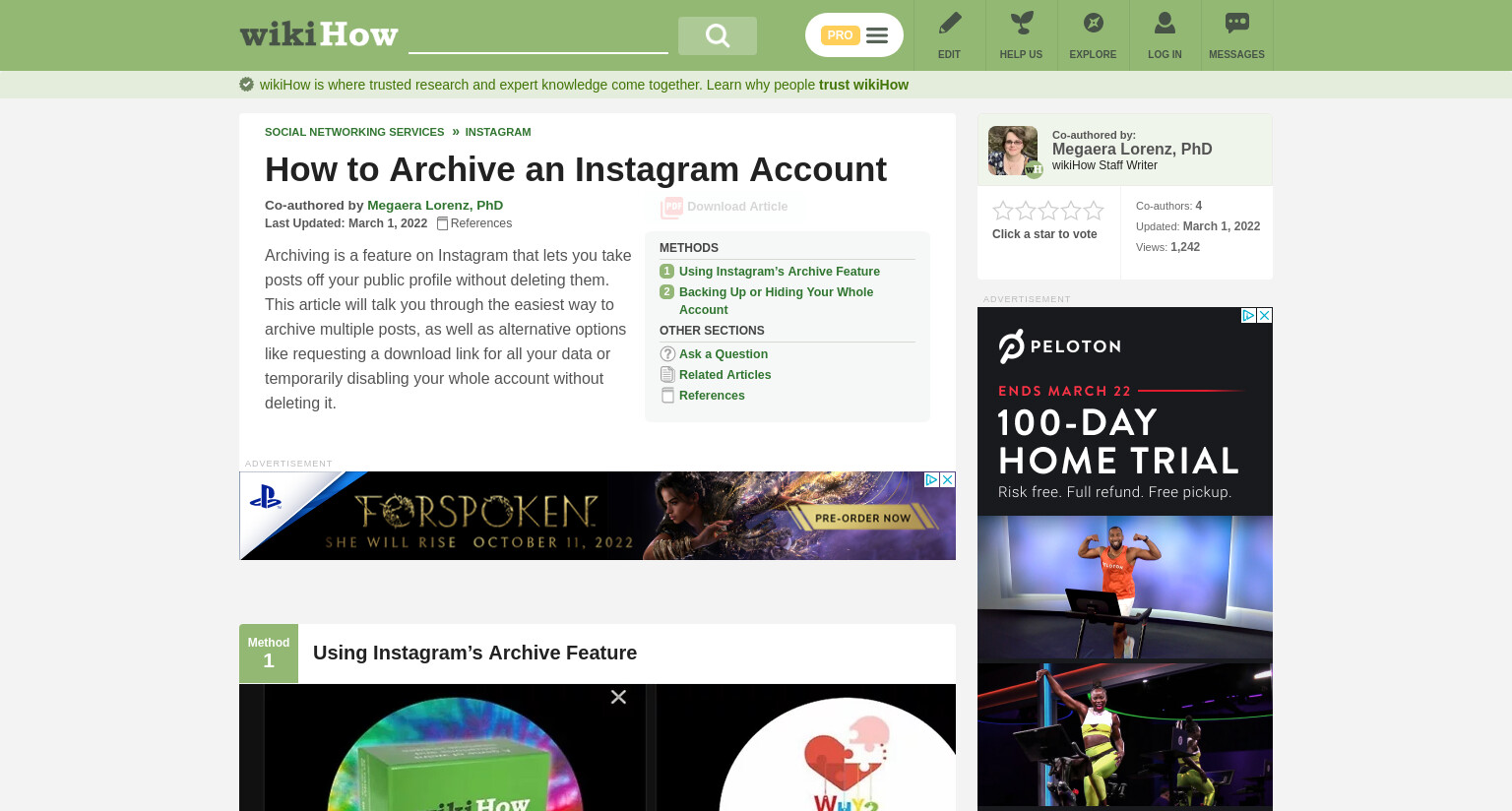Screen dimensions: 1512x811
Task: Rate the article with the first star
Action: pos(1003,211)
